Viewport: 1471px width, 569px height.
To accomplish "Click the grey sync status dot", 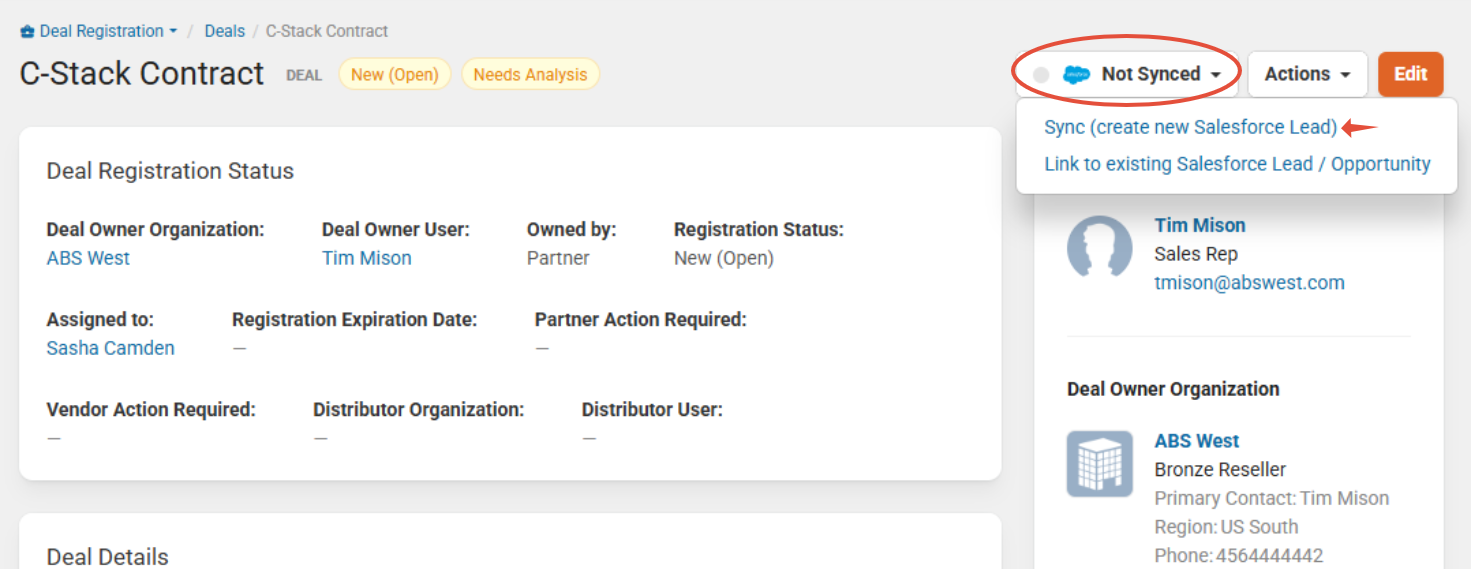I will coord(1041,75).
